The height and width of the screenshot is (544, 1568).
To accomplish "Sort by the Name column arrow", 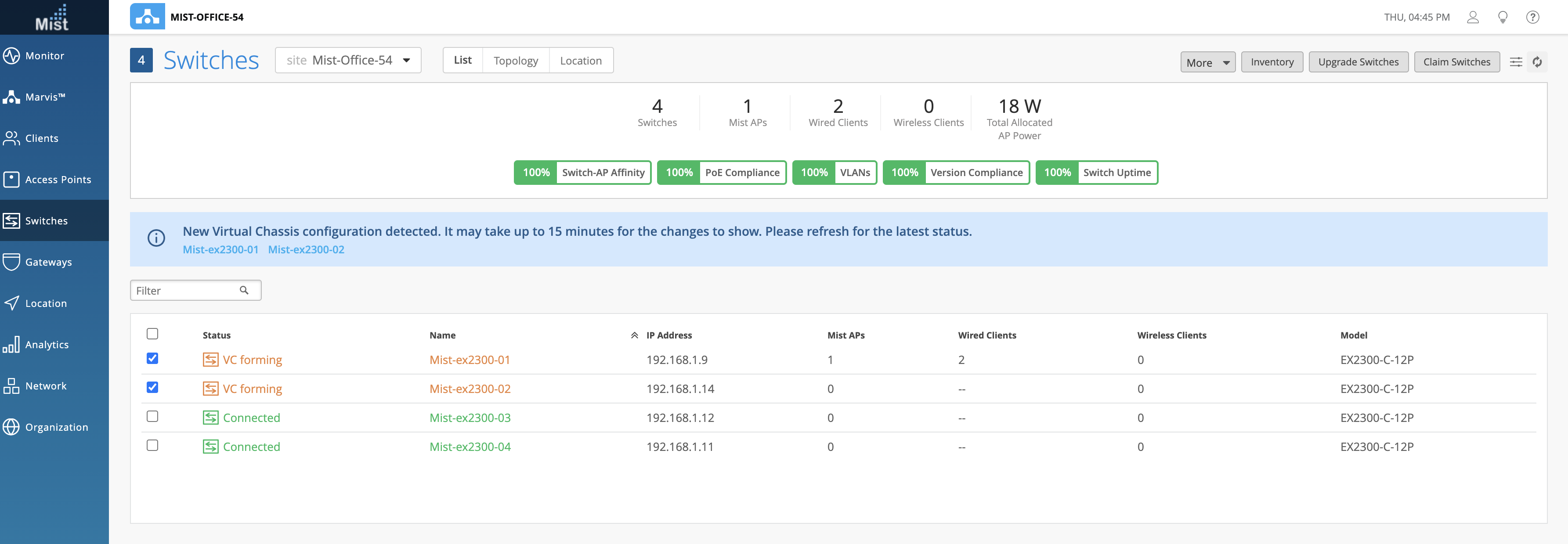I will coord(634,335).
